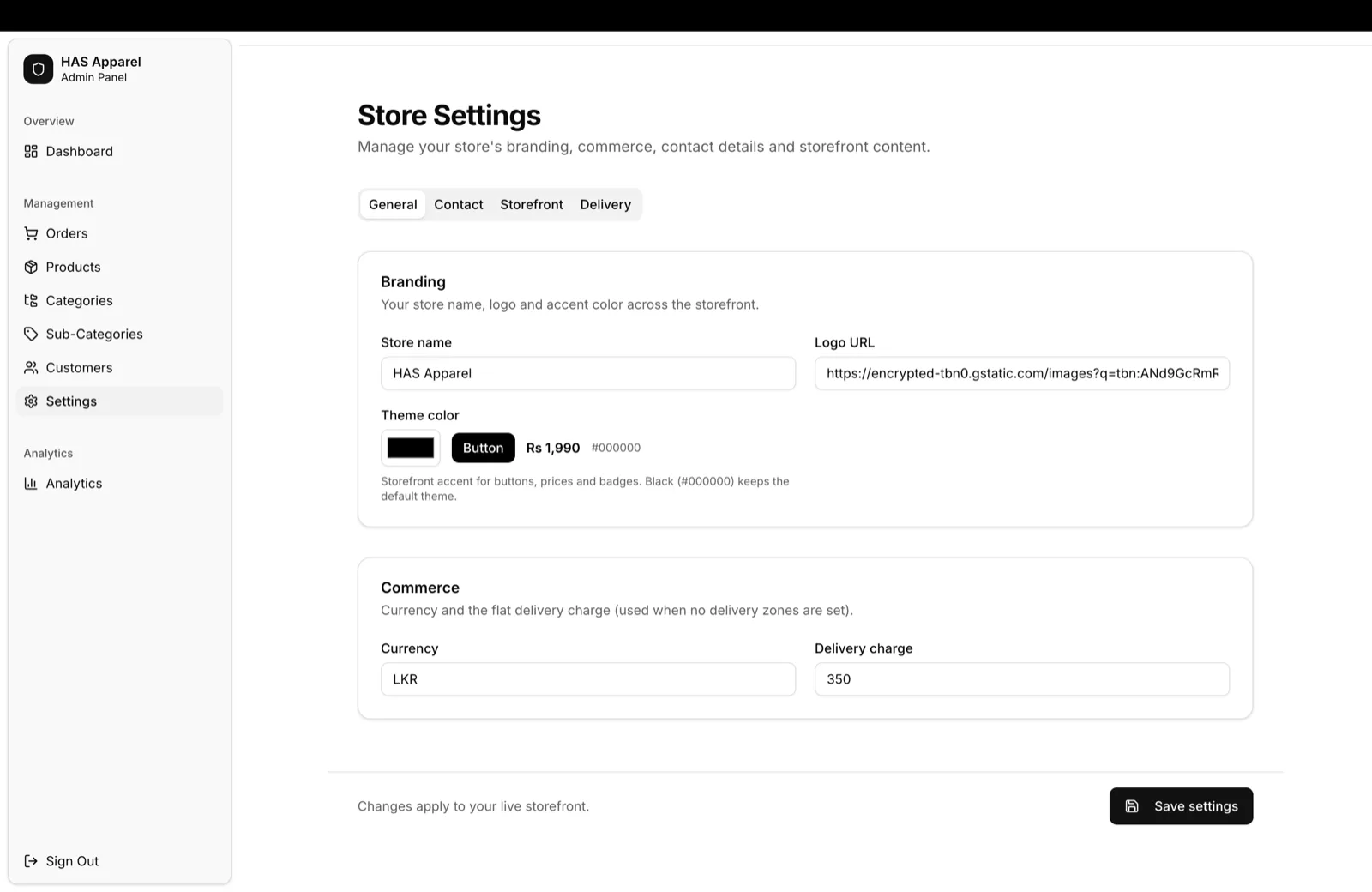Click the #000000 hex value text
This screenshot has width=1372, height=892.
pyautogui.click(x=616, y=448)
